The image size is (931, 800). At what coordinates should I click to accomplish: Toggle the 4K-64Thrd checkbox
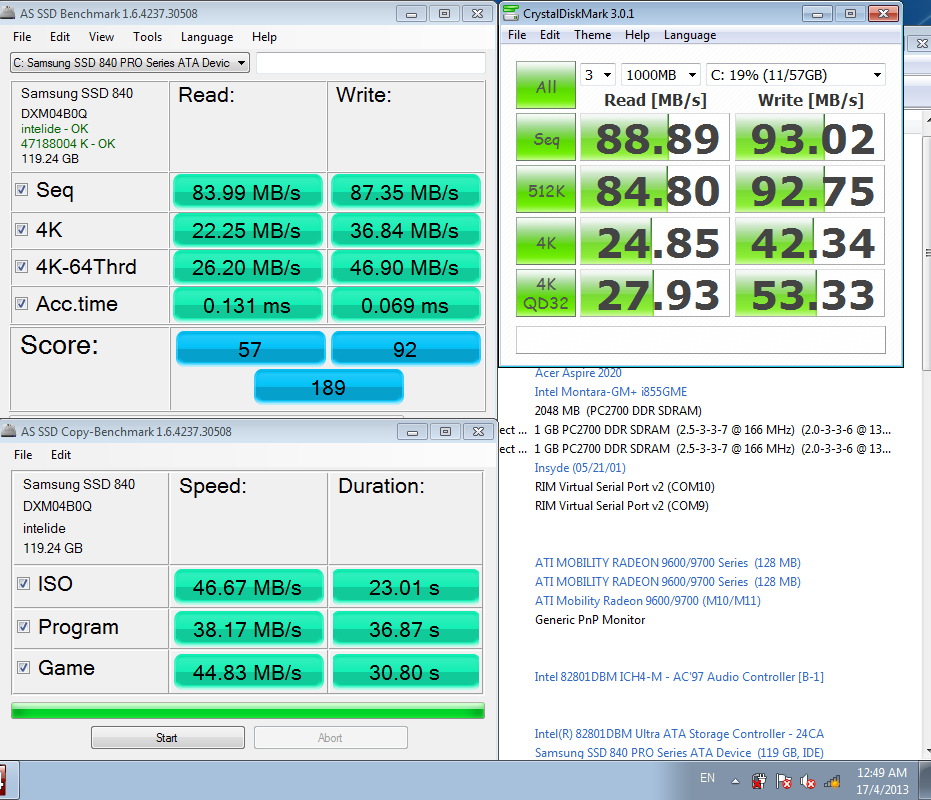click(x=22, y=267)
